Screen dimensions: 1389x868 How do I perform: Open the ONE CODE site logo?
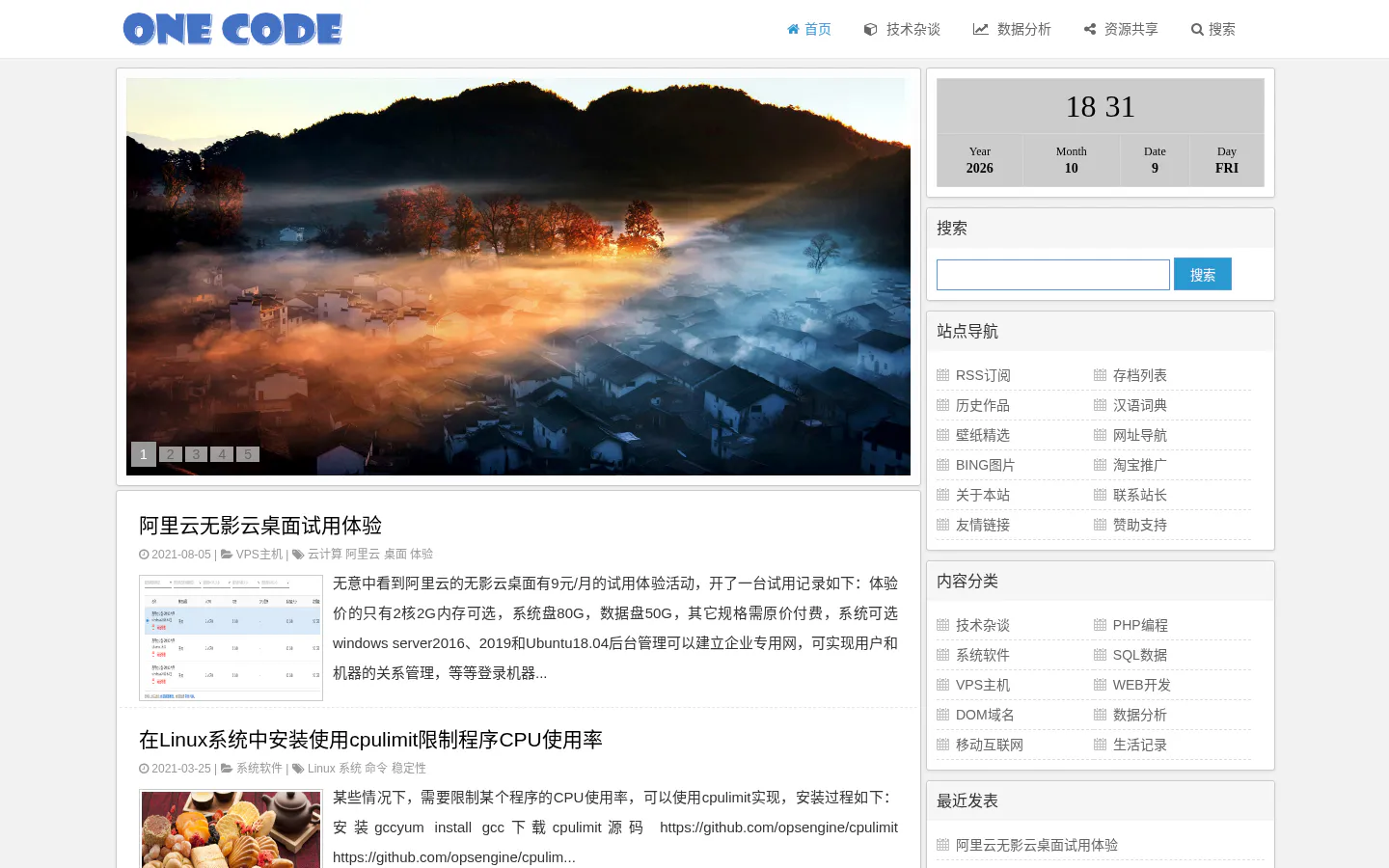[232, 29]
